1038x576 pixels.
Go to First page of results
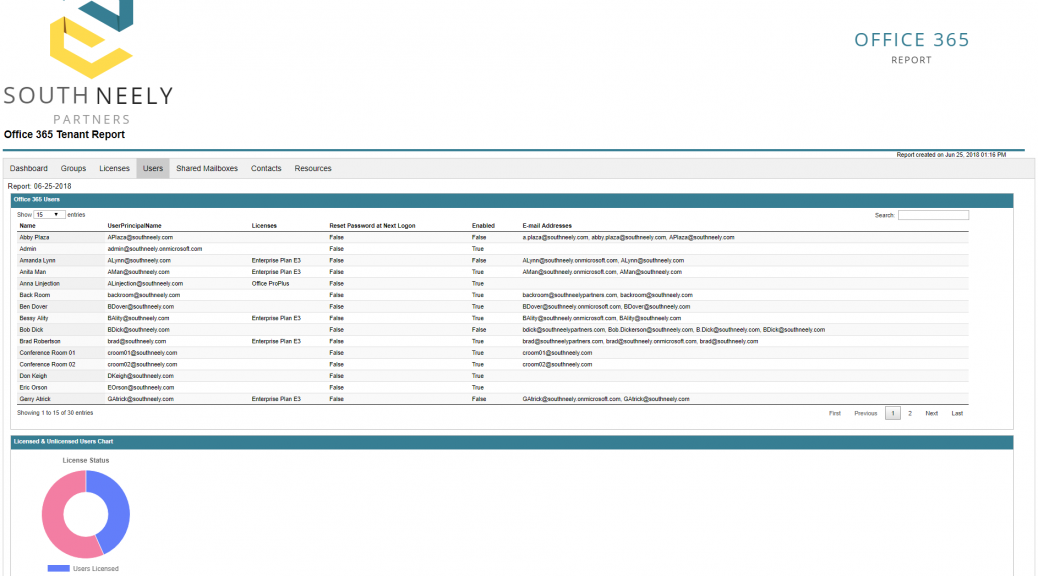[835, 413]
